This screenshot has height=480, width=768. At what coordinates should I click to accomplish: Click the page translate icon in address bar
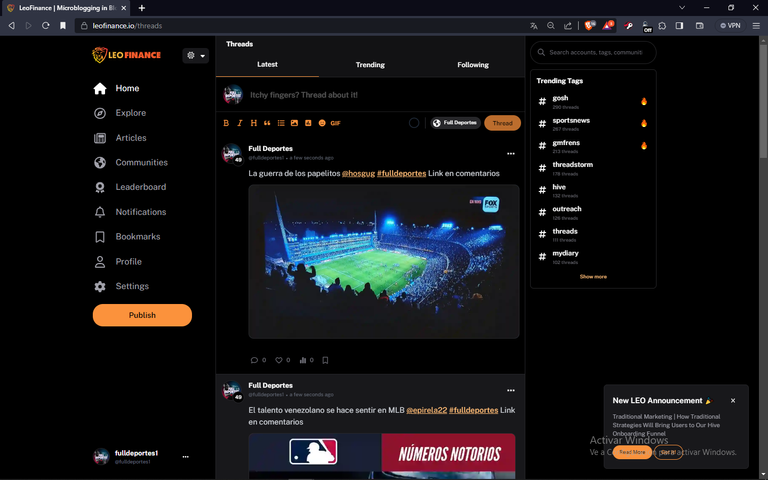pos(534,26)
